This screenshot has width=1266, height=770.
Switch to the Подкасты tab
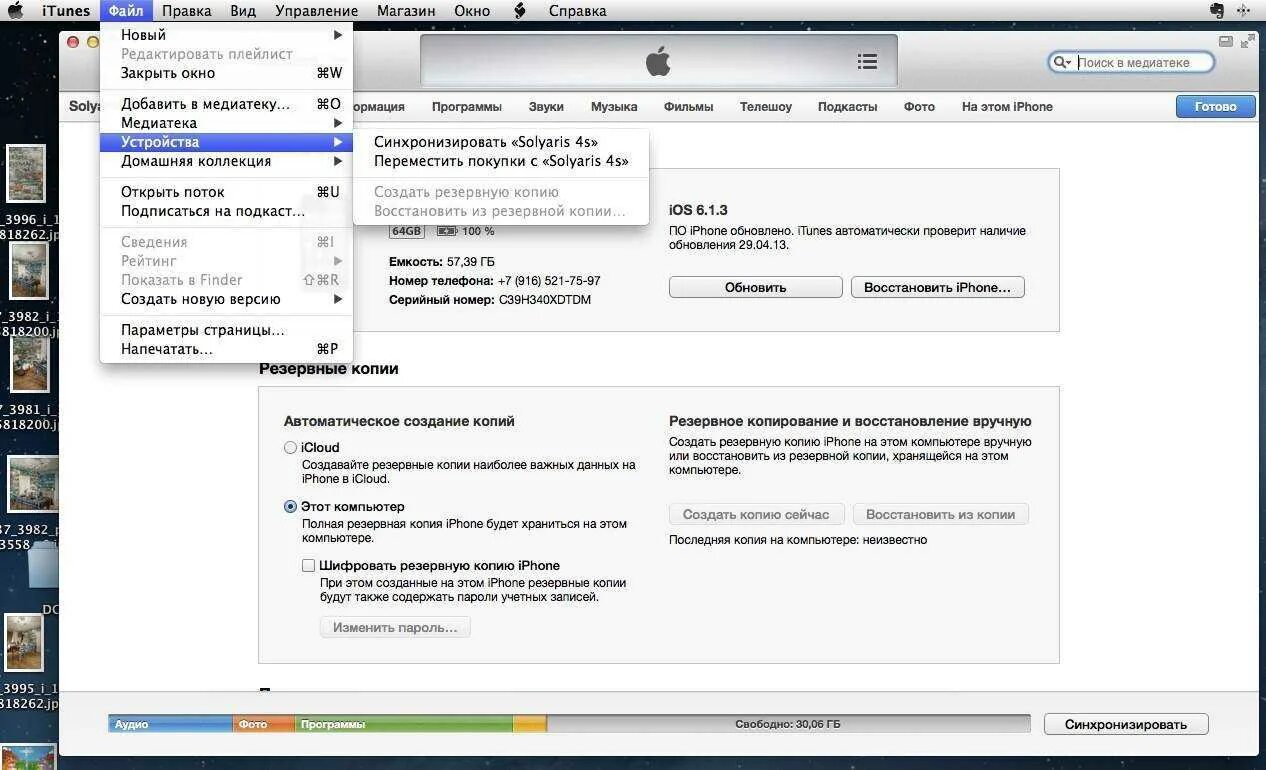pos(847,107)
